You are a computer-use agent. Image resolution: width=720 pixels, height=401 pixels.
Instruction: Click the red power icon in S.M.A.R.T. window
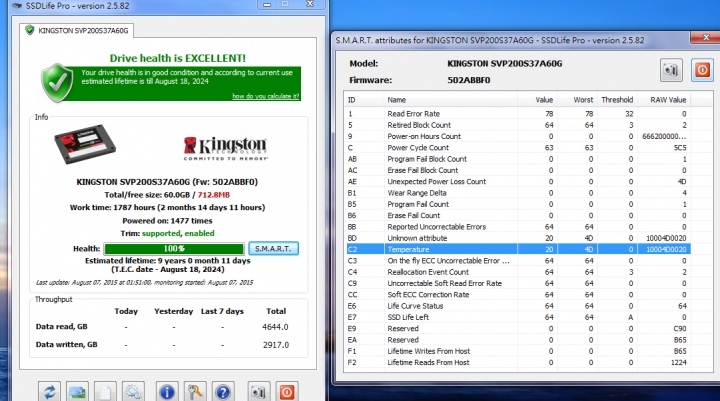tap(703, 70)
